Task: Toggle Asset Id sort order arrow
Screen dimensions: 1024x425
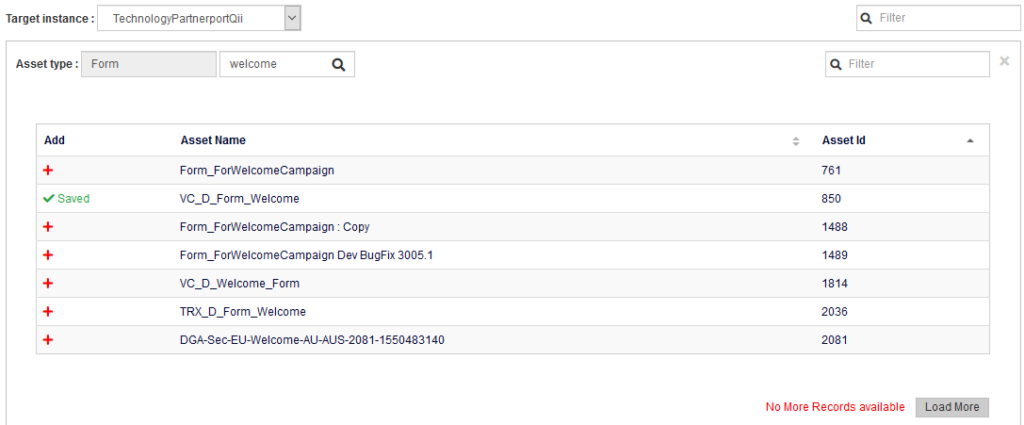Action: click(x=969, y=141)
